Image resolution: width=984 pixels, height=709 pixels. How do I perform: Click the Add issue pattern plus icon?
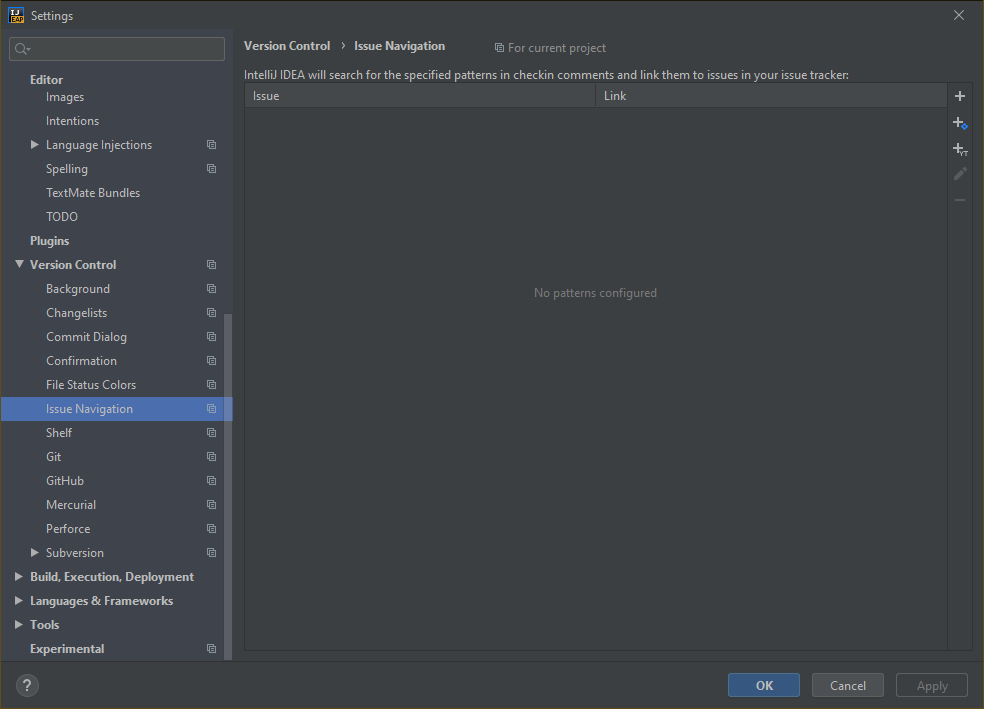tap(960, 96)
